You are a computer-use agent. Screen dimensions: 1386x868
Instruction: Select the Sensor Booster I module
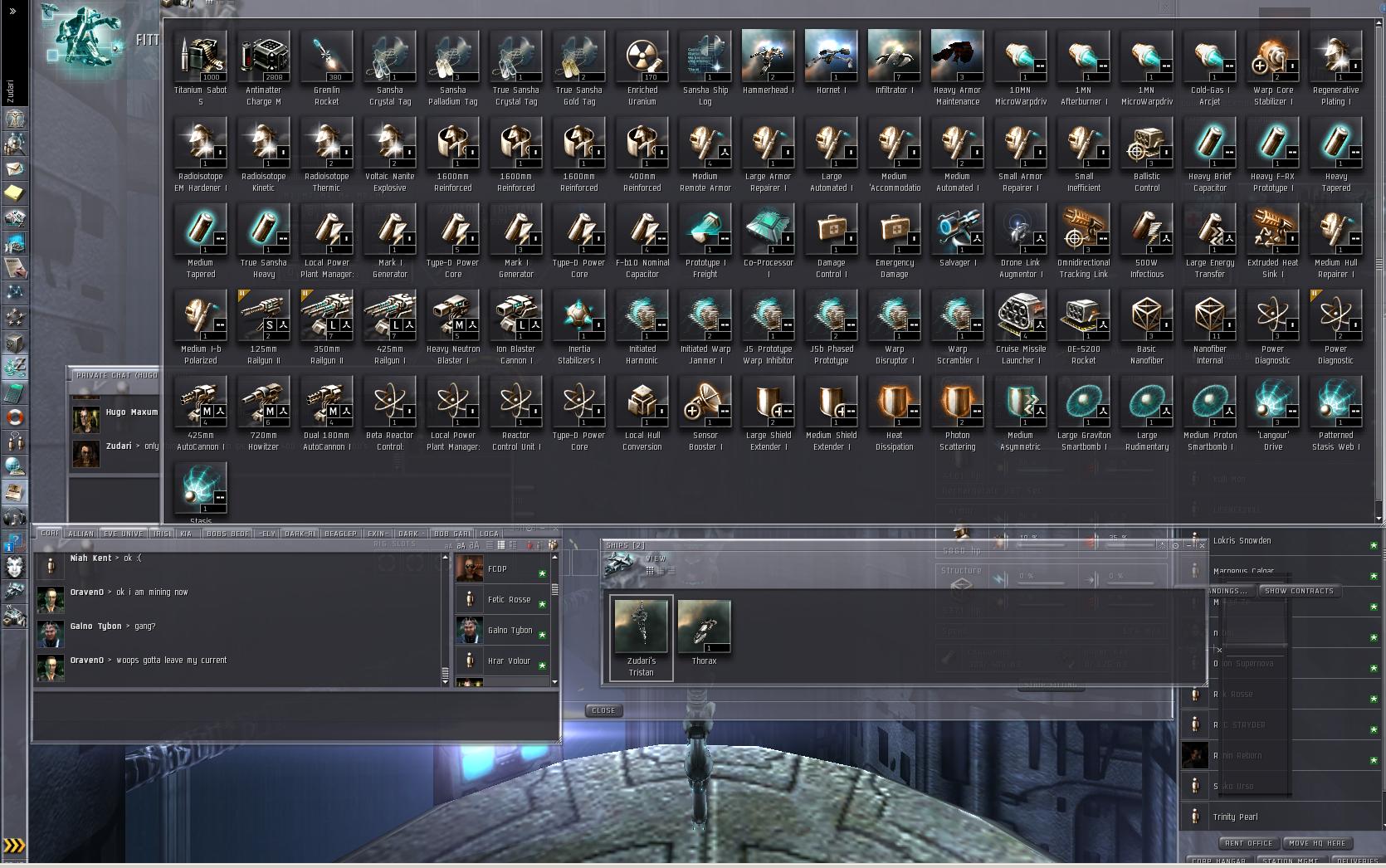click(705, 414)
